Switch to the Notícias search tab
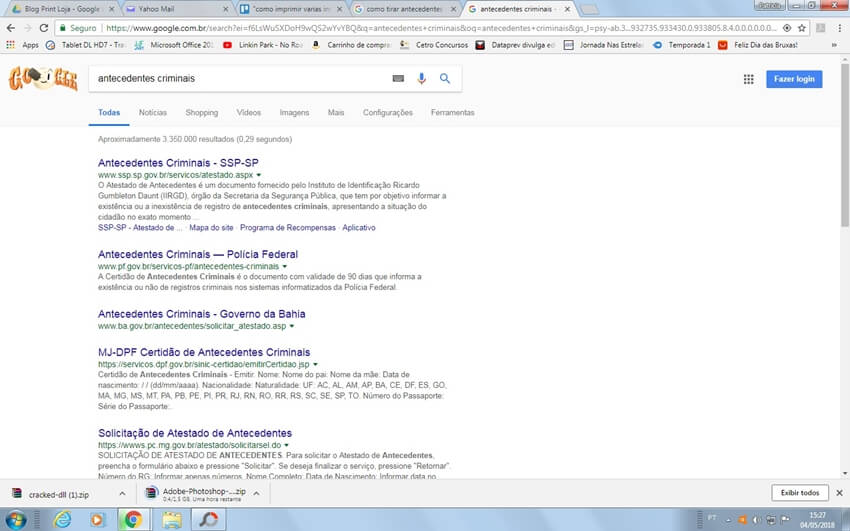Image resolution: width=850 pixels, height=531 pixels. 153,113
